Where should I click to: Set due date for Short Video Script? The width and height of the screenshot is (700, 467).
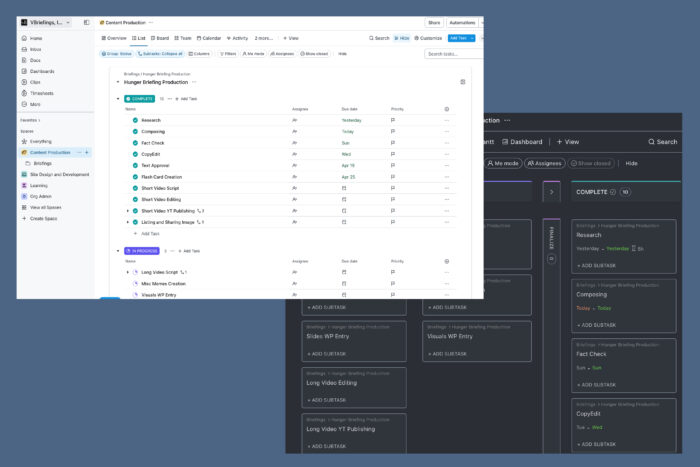(x=344, y=188)
